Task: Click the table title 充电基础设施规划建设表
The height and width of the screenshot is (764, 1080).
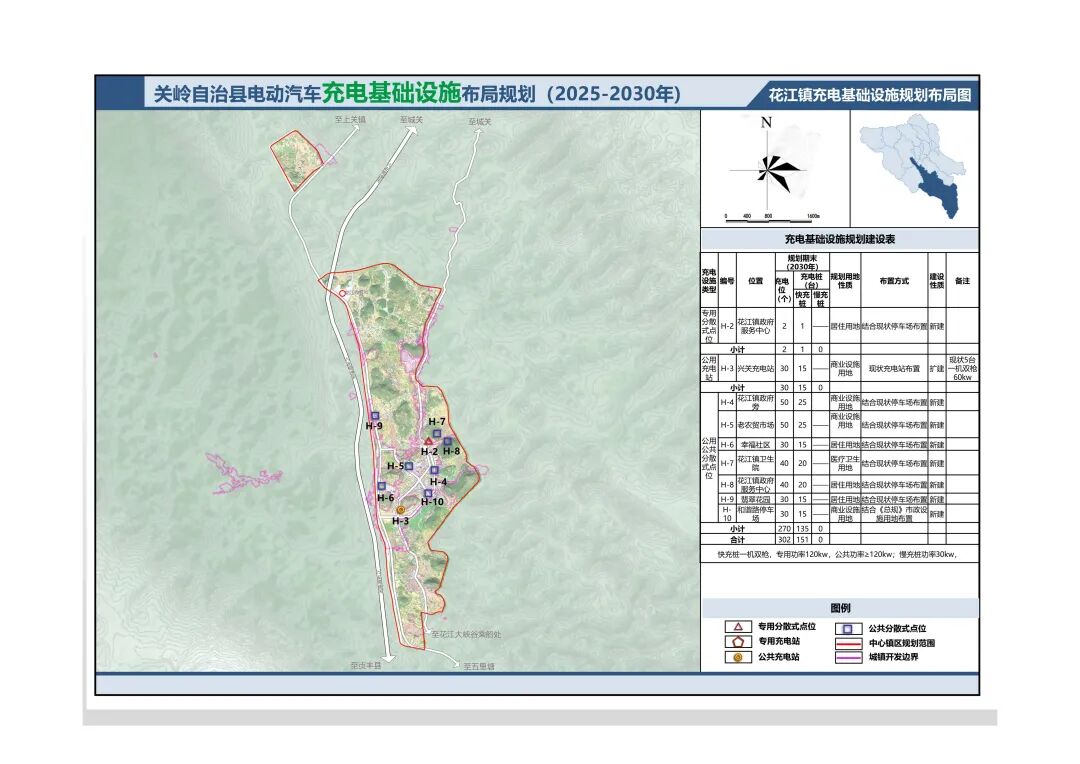Action: [840, 240]
